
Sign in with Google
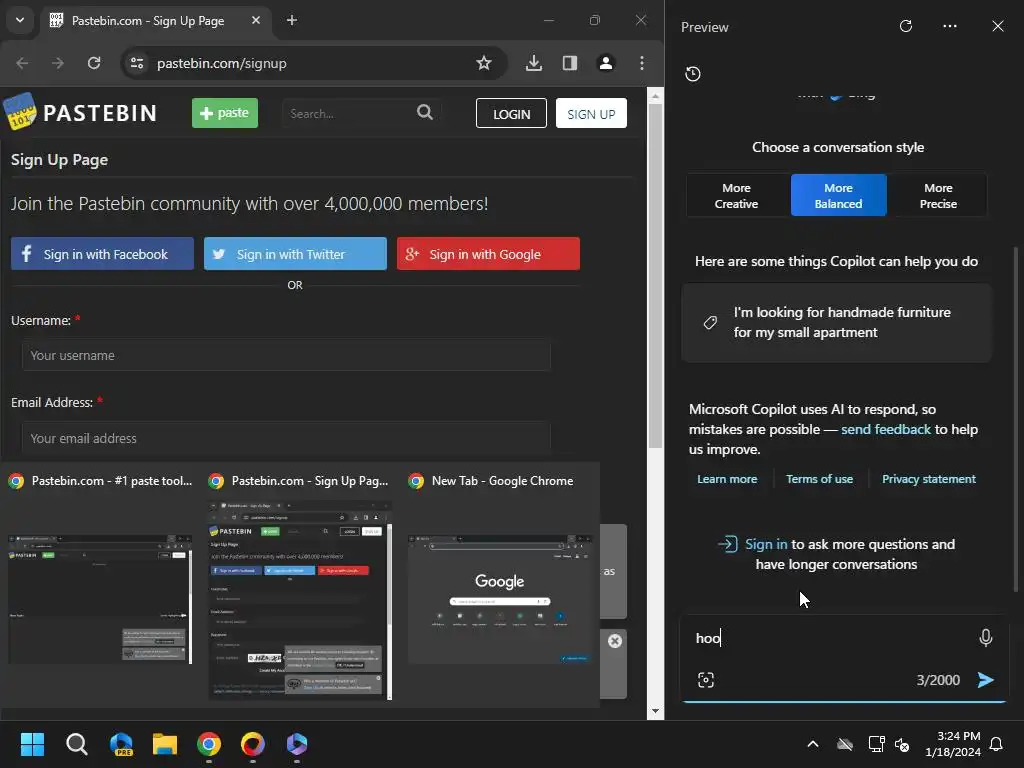488,253
